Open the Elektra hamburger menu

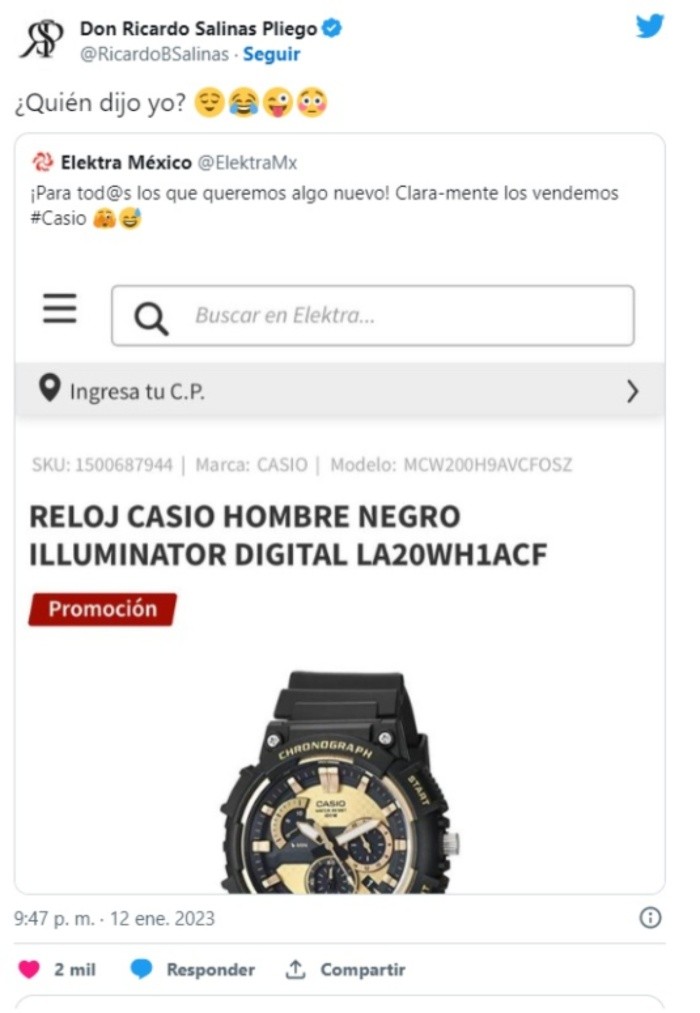tap(60, 308)
